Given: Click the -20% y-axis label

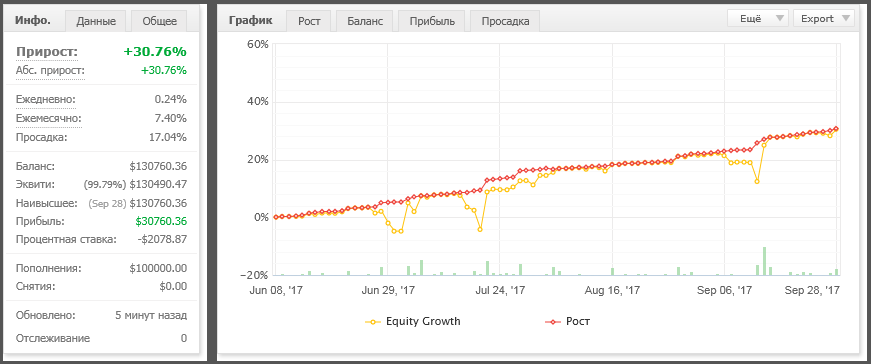Looking at the screenshot, I should click(254, 276).
